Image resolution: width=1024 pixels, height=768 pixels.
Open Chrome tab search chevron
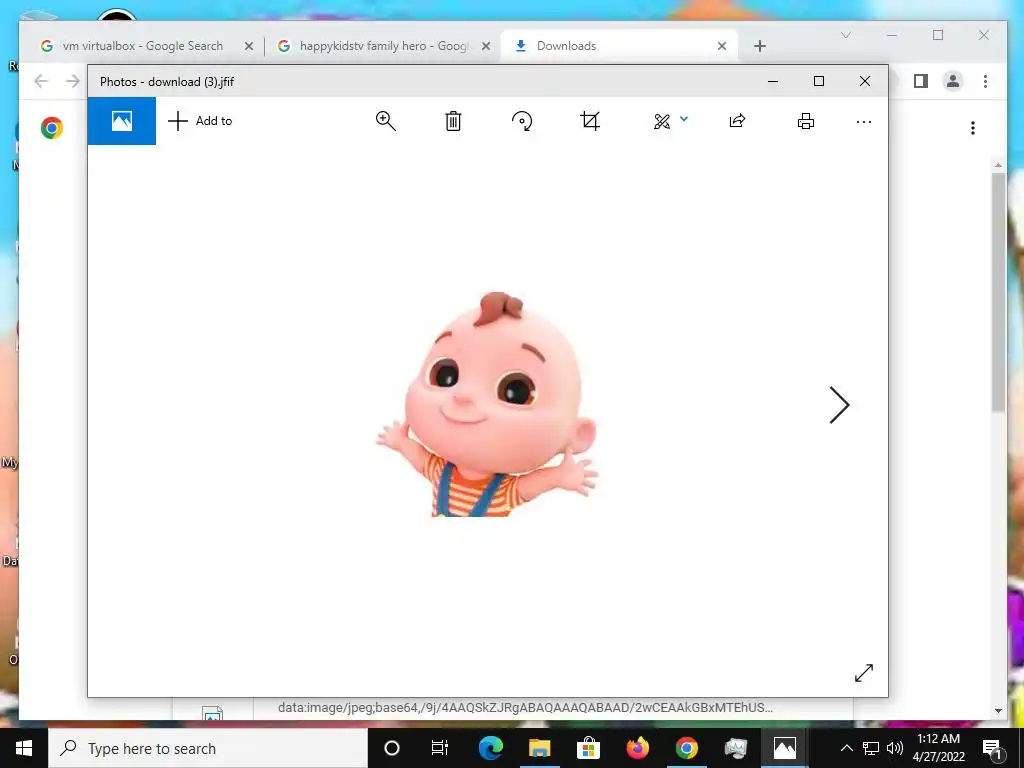[x=846, y=35]
